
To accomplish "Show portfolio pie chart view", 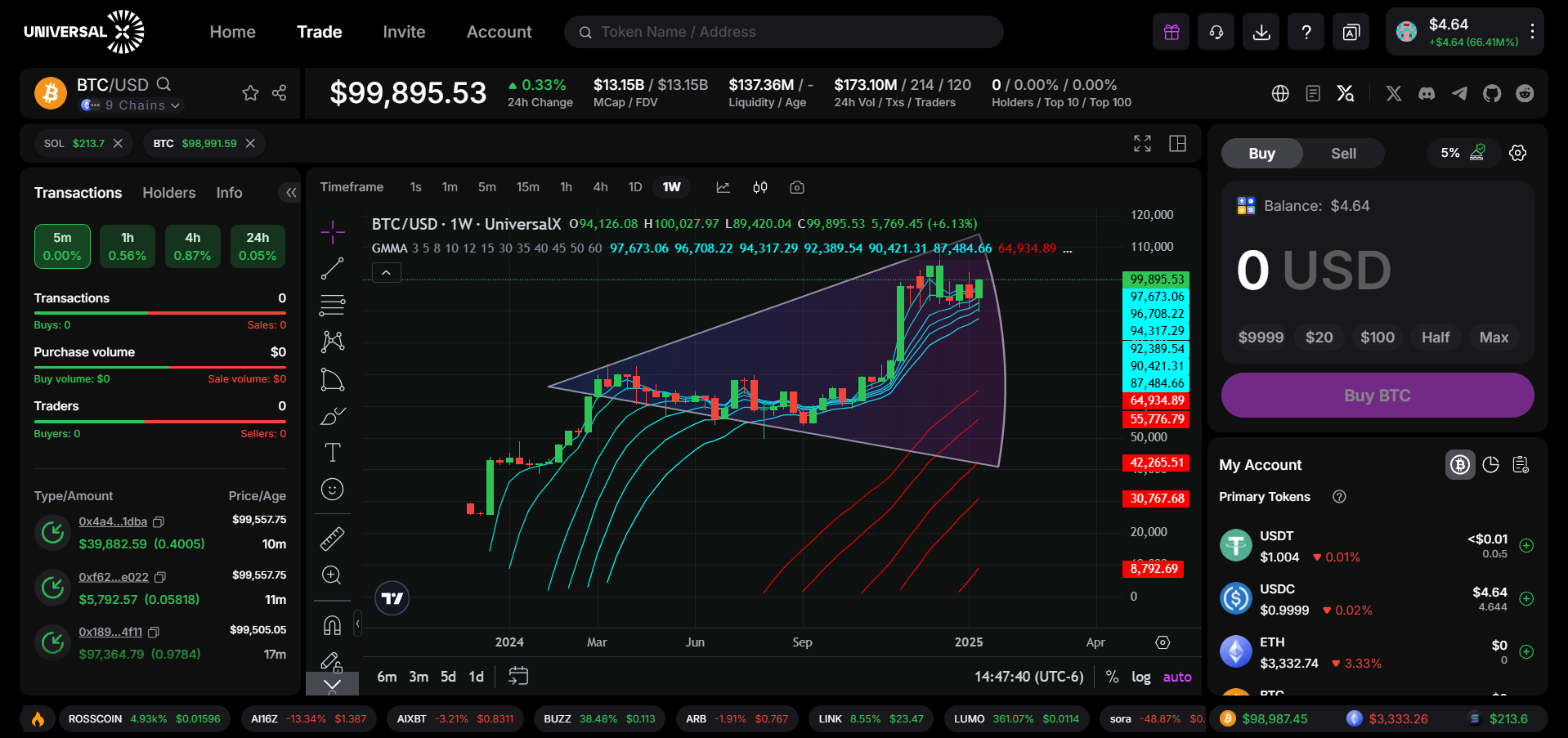I will click(x=1491, y=465).
